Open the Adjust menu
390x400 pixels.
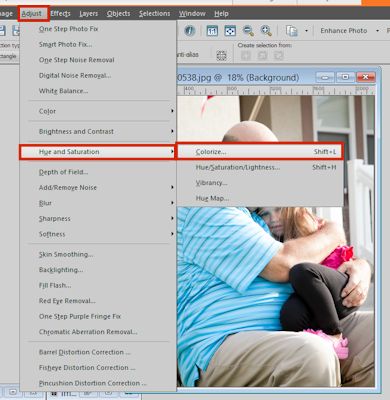(32, 14)
